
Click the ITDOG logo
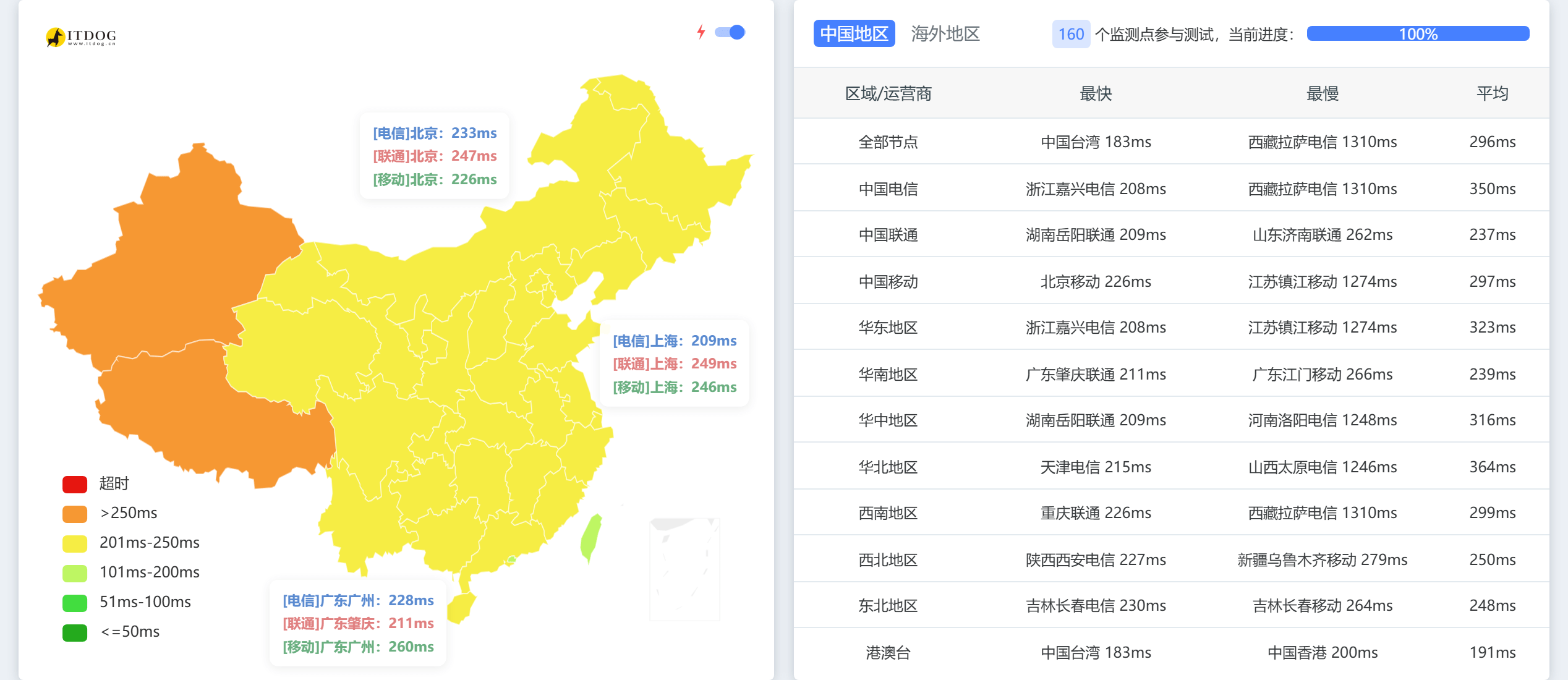coord(81,37)
